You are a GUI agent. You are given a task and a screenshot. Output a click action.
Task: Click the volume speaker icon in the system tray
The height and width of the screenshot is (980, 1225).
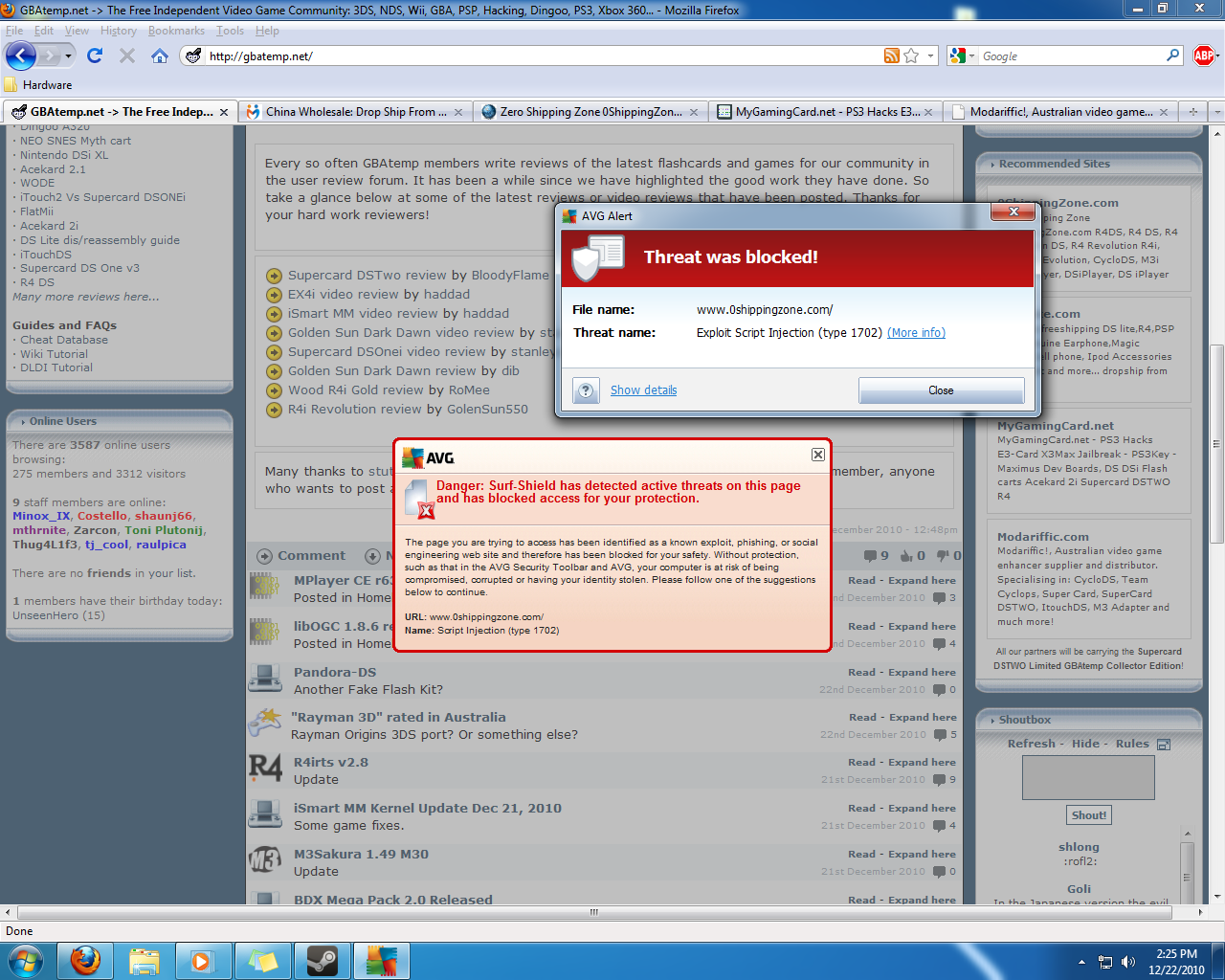click(1128, 962)
